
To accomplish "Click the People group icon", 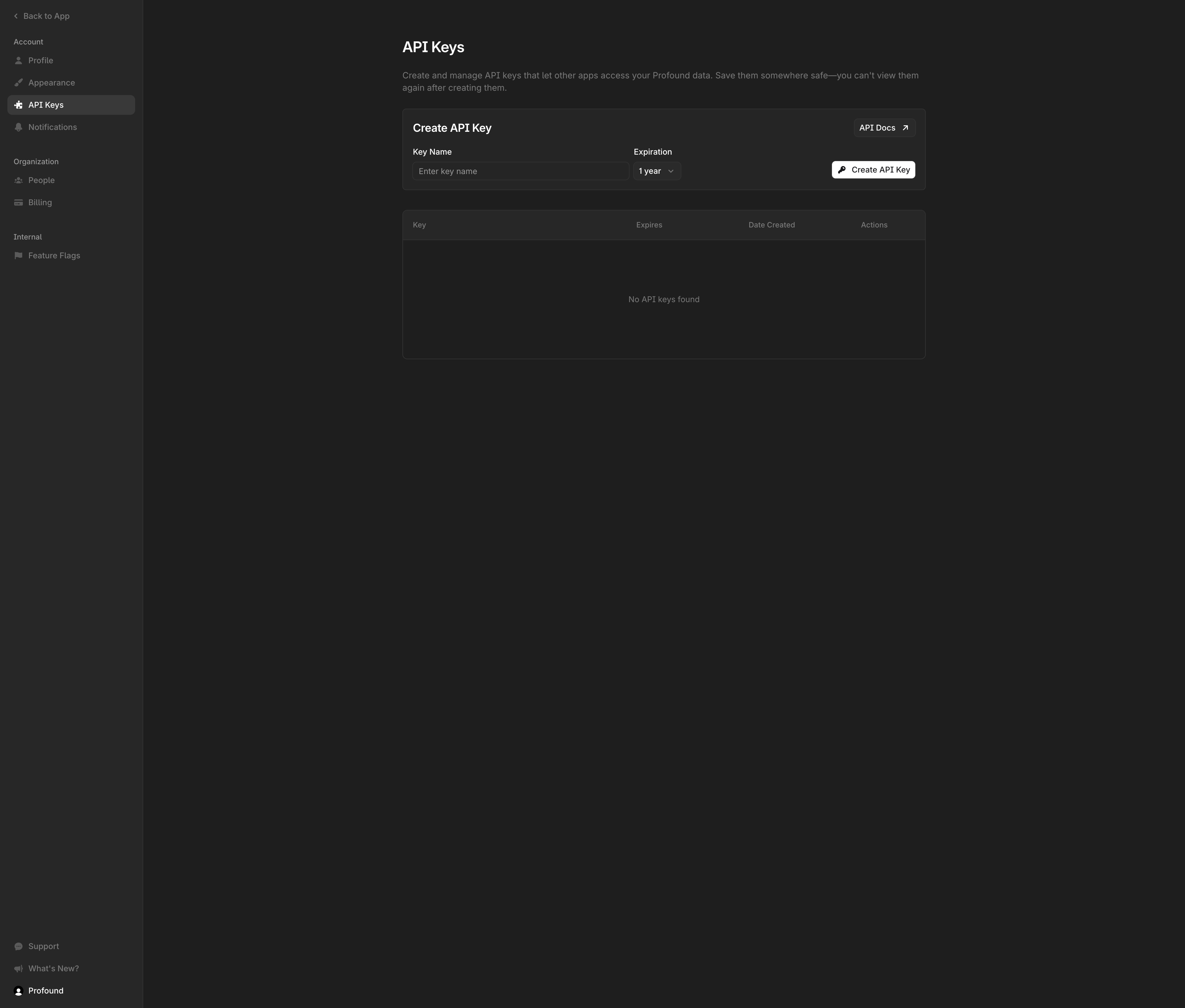I will coord(19,180).
